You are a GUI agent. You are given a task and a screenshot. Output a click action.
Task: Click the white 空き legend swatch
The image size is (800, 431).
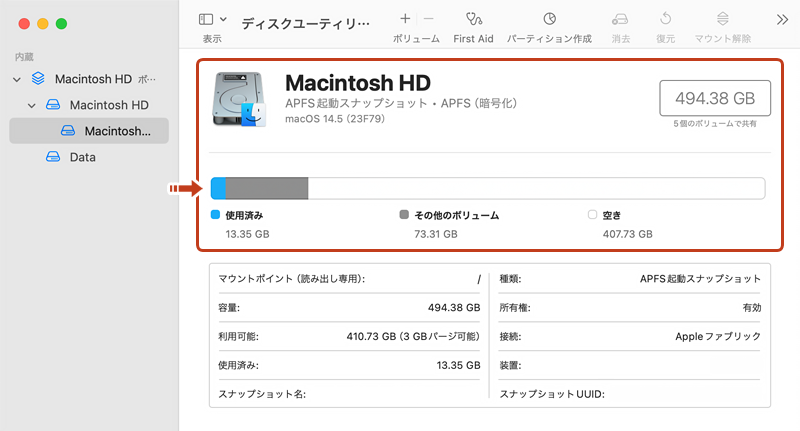[x=592, y=215]
